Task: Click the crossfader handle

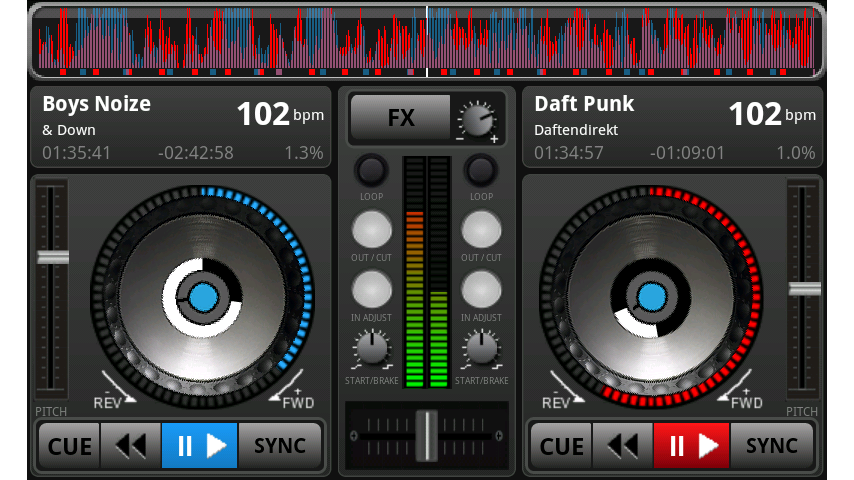Action: point(426,436)
